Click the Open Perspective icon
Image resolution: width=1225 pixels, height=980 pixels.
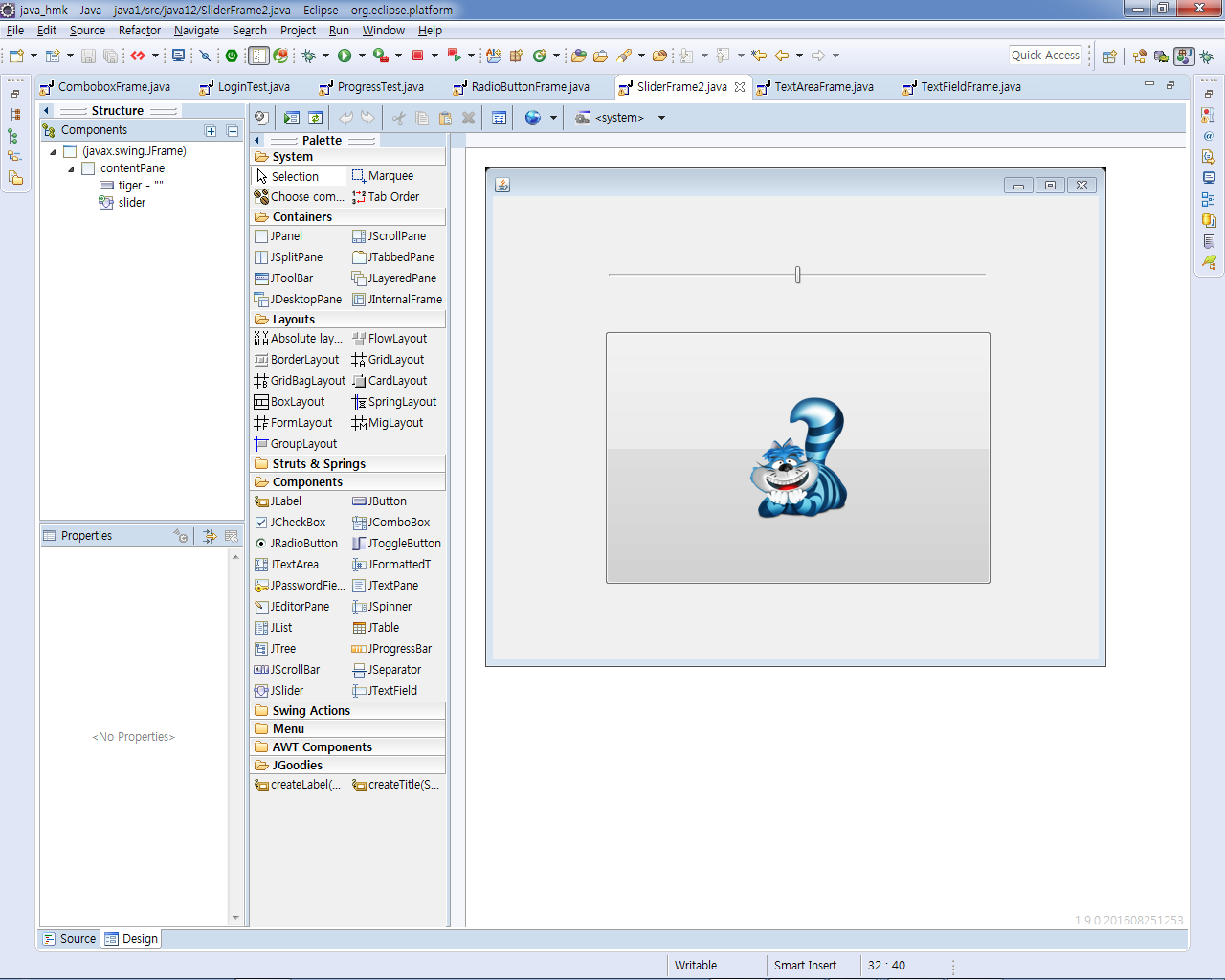tap(1110, 56)
